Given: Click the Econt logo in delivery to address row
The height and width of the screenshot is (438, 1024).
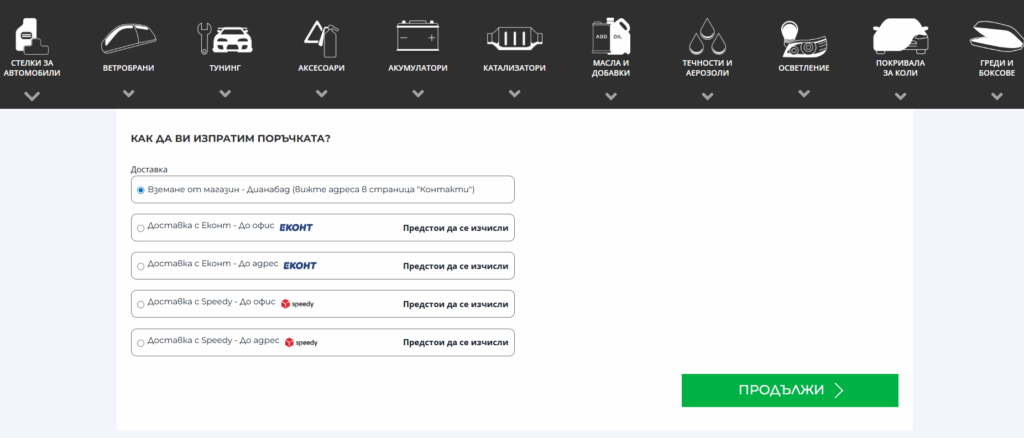Looking at the screenshot, I should pyautogui.click(x=300, y=266).
